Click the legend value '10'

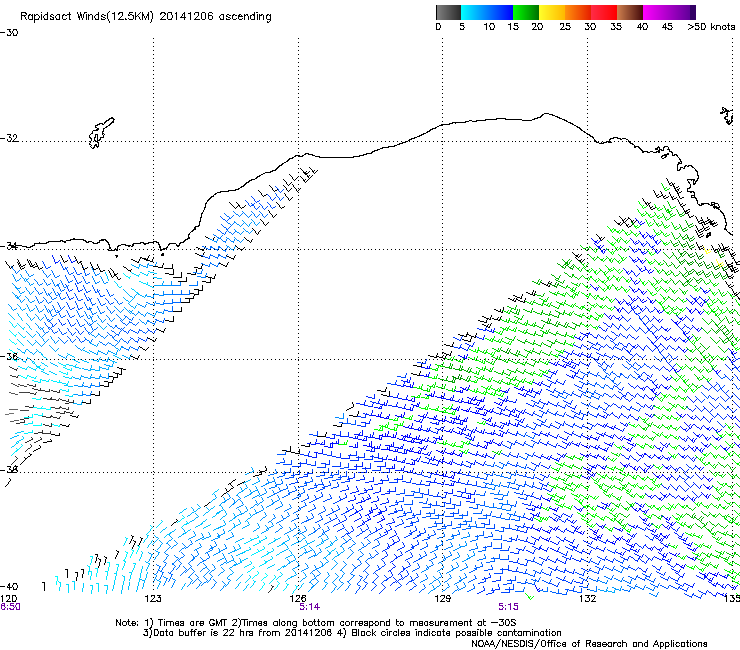pos(489,27)
